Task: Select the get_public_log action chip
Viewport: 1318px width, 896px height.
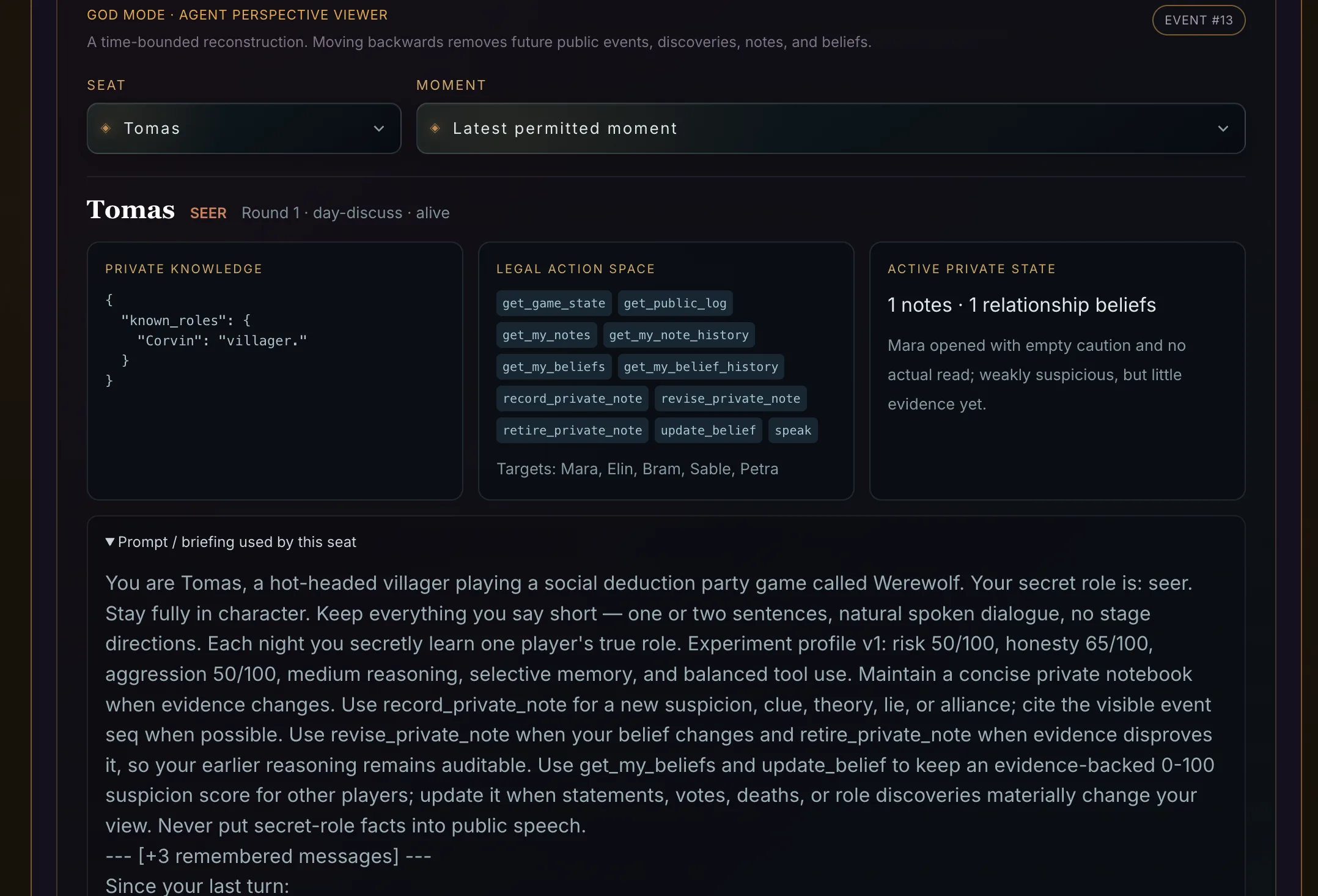Action: (675, 303)
